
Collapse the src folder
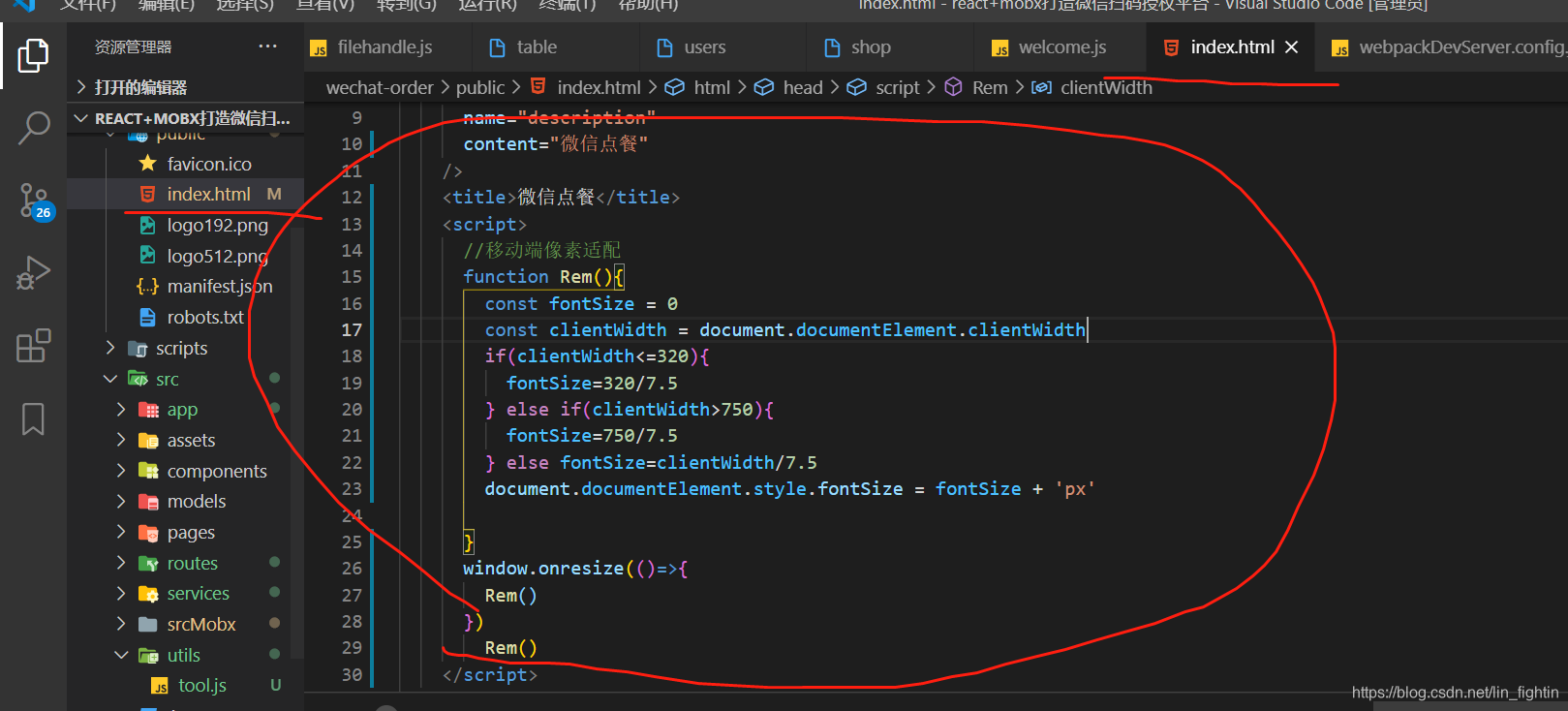167,379
